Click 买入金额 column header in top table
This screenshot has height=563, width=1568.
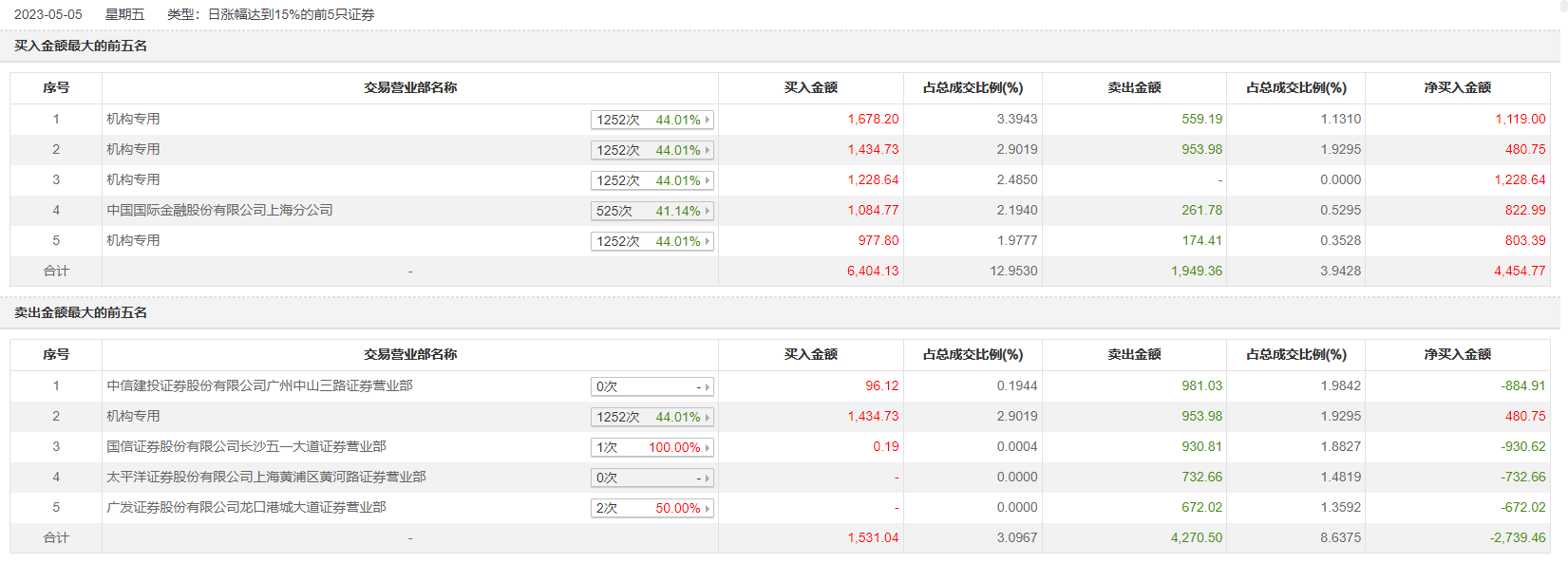810,87
